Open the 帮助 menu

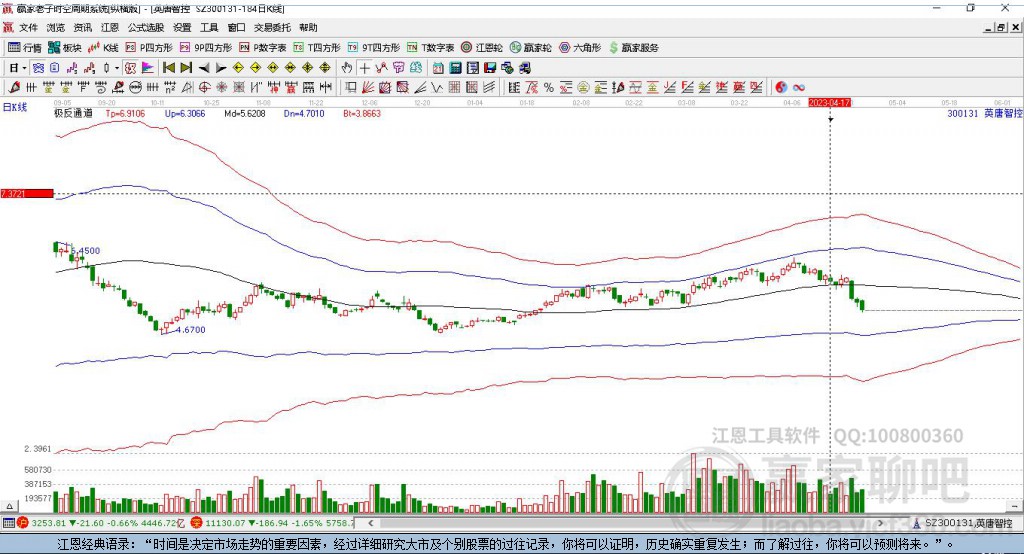coord(308,27)
